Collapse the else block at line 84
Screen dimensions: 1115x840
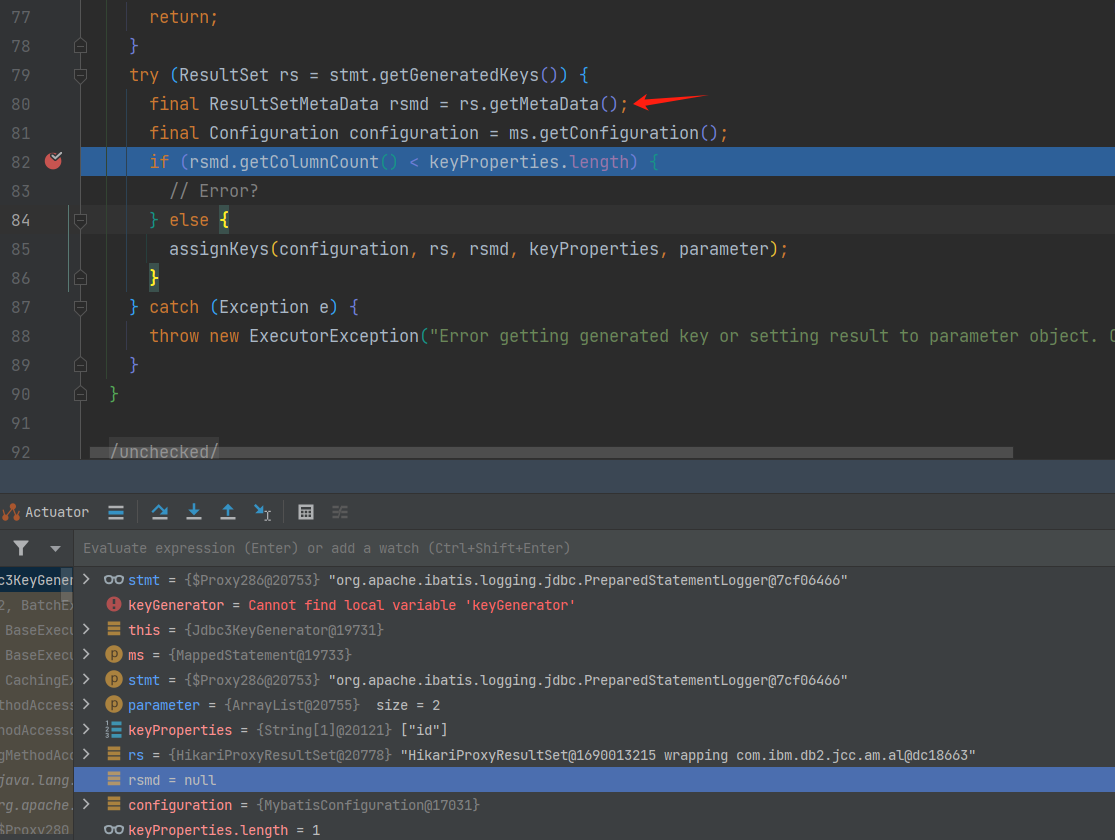pos(81,220)
